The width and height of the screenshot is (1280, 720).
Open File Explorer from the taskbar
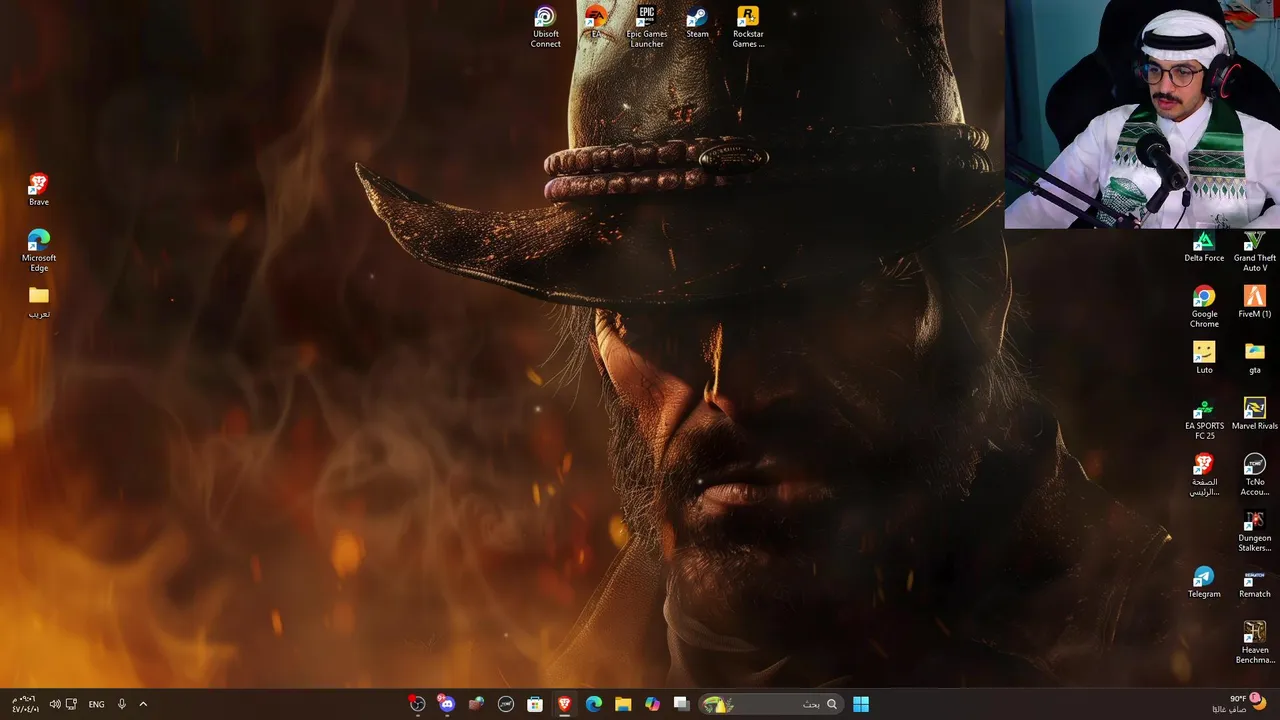tap(623, 704)
